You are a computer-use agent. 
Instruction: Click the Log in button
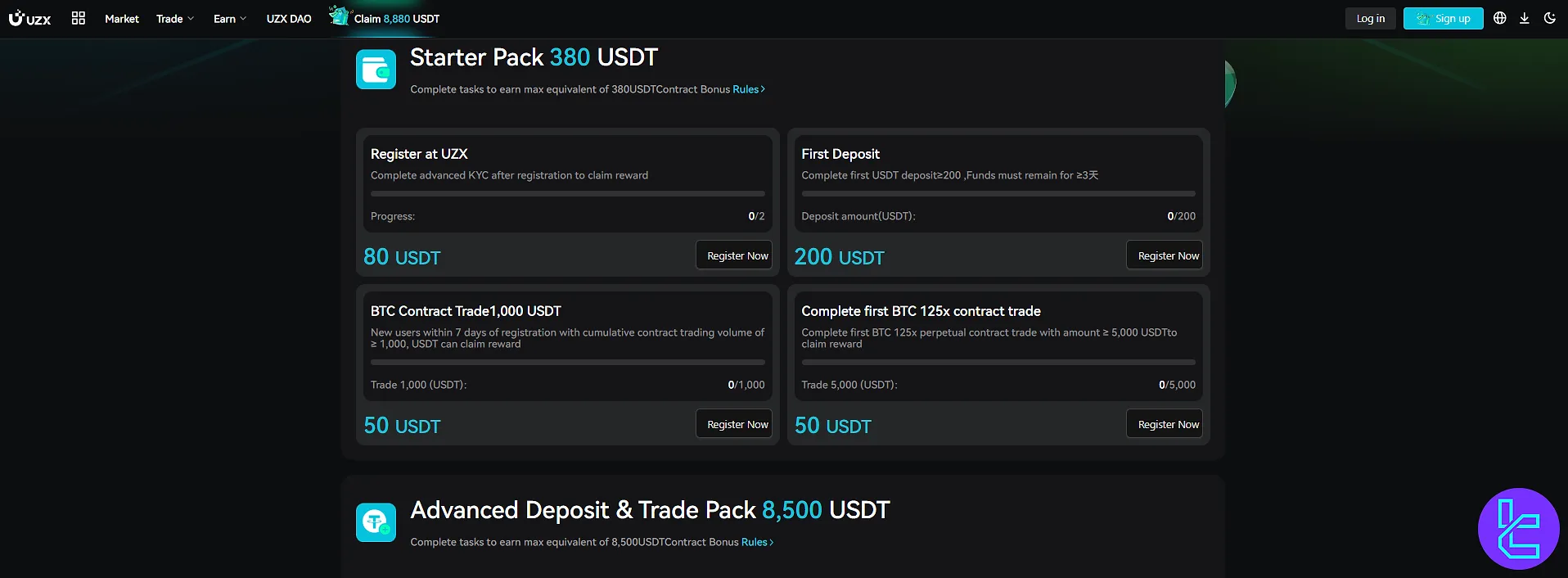(1370, 19)
